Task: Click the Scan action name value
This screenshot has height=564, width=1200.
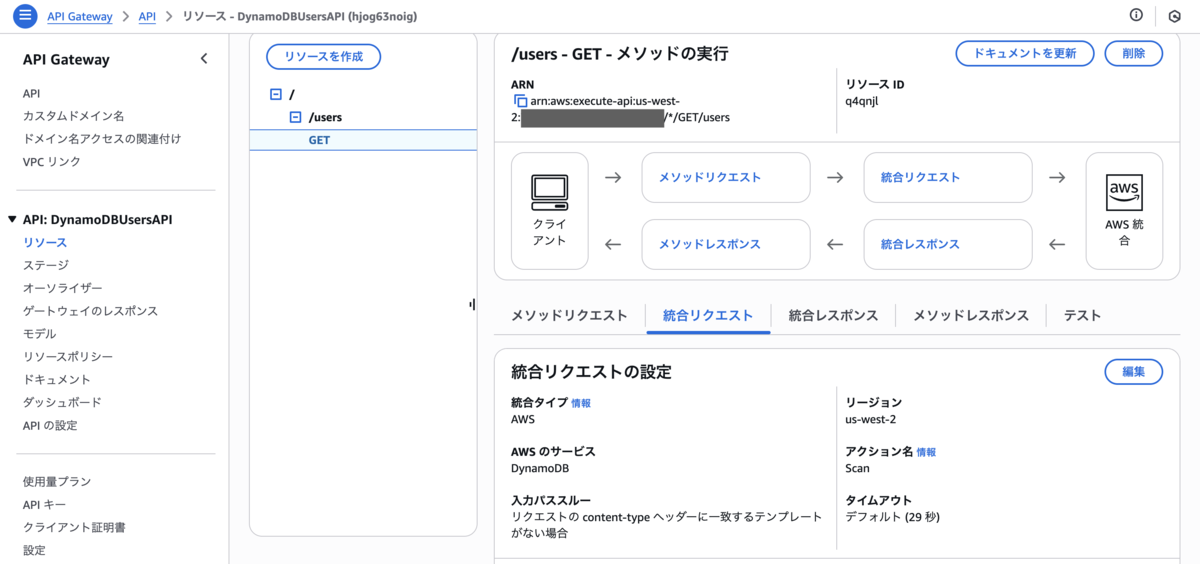Action: coord(858,468)
